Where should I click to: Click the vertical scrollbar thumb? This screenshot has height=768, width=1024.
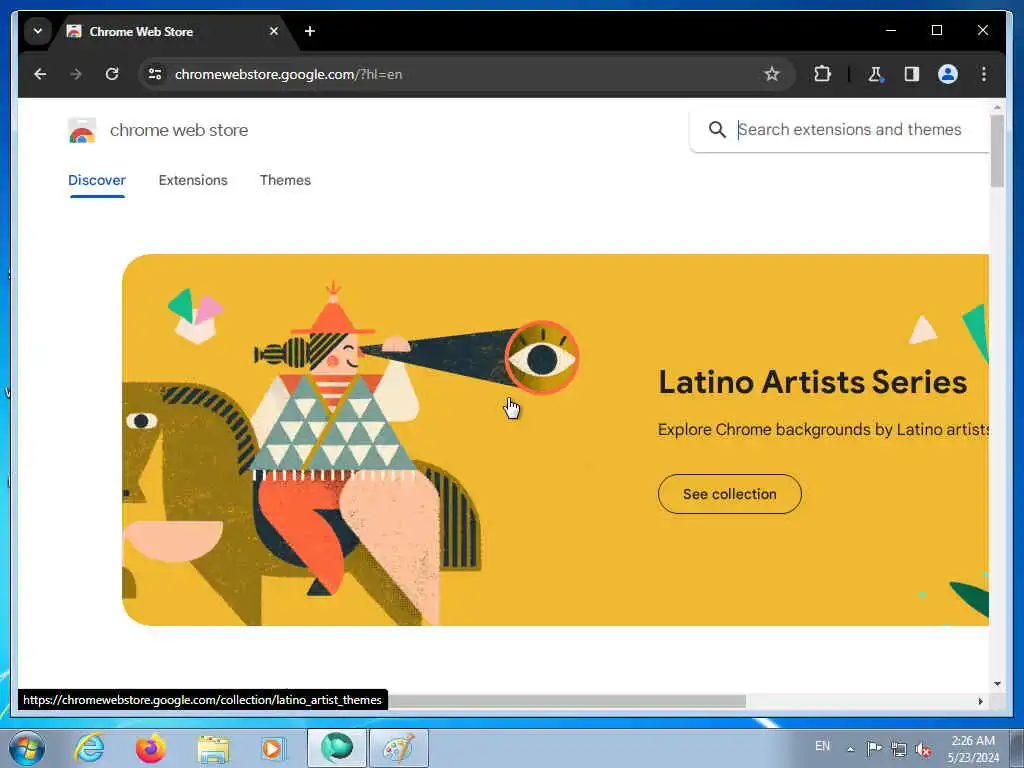point(997,152)
